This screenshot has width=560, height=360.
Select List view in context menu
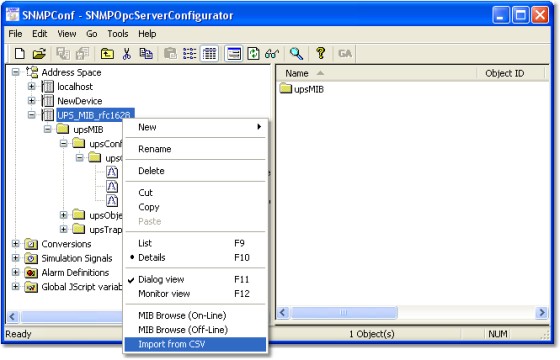point(195,243)
